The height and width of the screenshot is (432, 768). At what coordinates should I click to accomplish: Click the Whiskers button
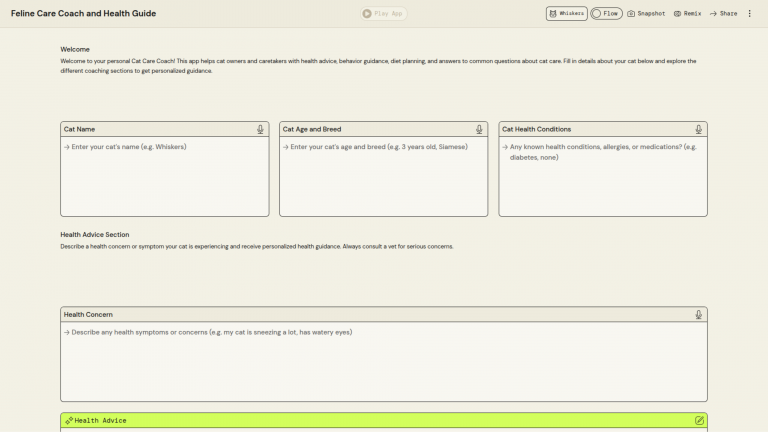tap(566, 14)
